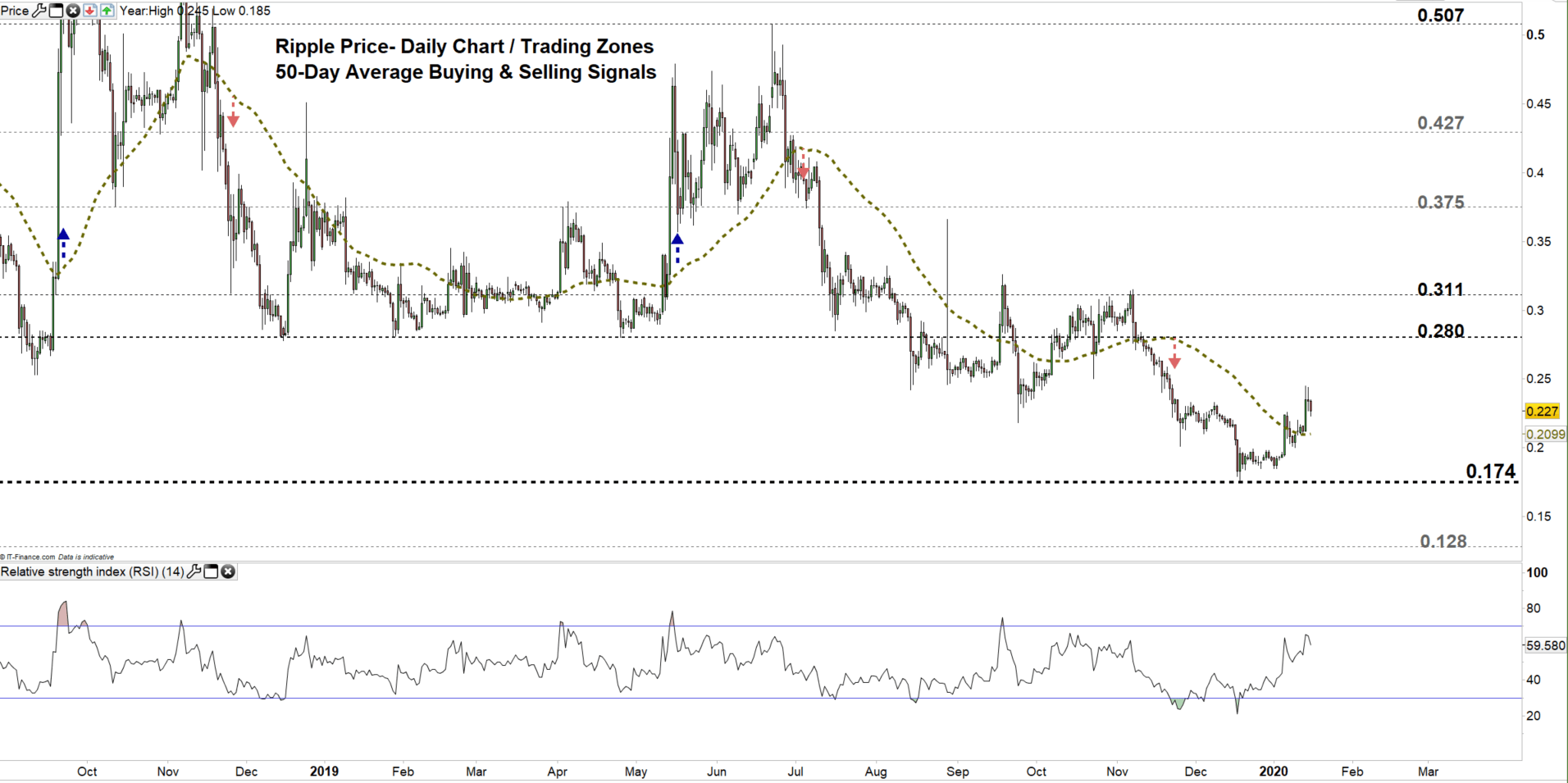Click the Relative strength index (RSI) (14) label

click(x=92, y=571)
